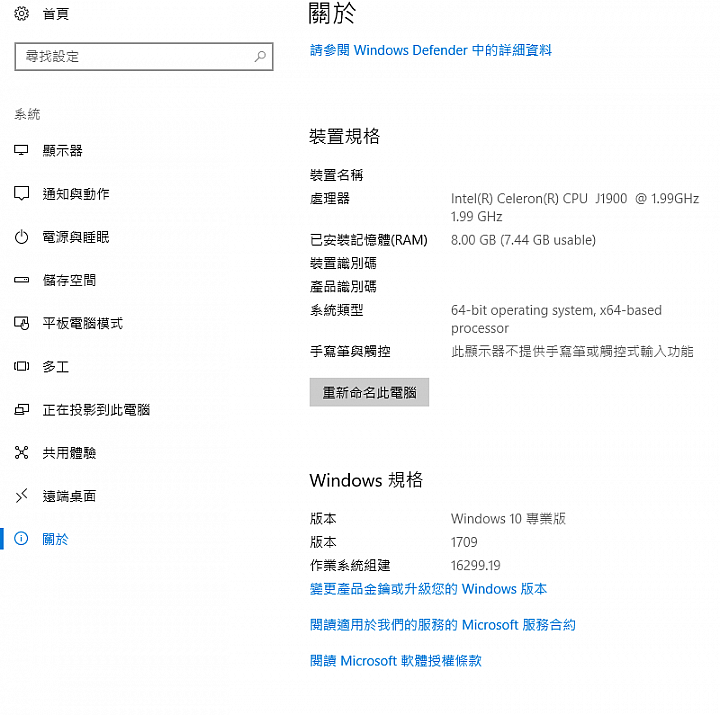Click the 裝置識別碼 label
This screenshot has width=720, height=715.
pyautogui.click(x=343, y=263)
